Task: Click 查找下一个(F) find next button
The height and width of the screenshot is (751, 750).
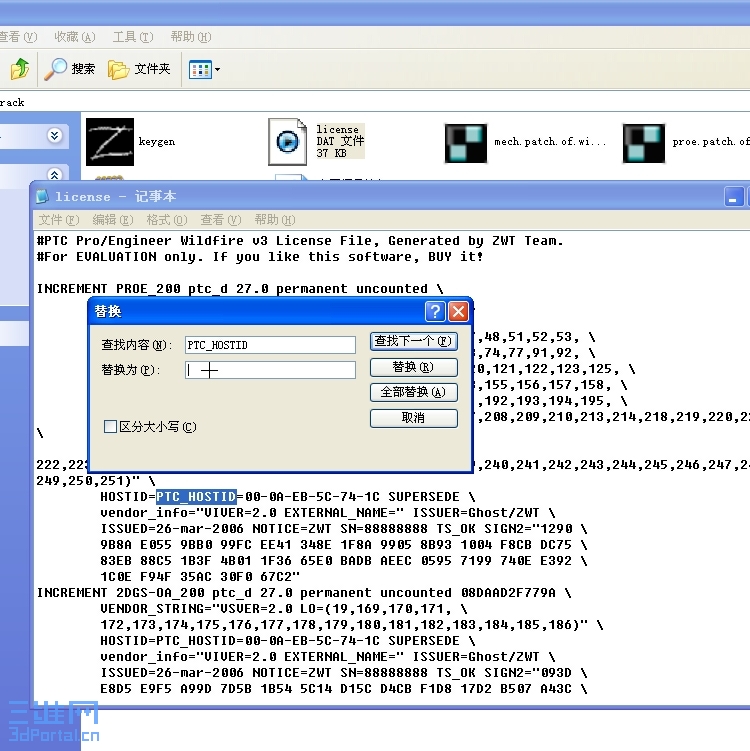Action: pos(413,341)
